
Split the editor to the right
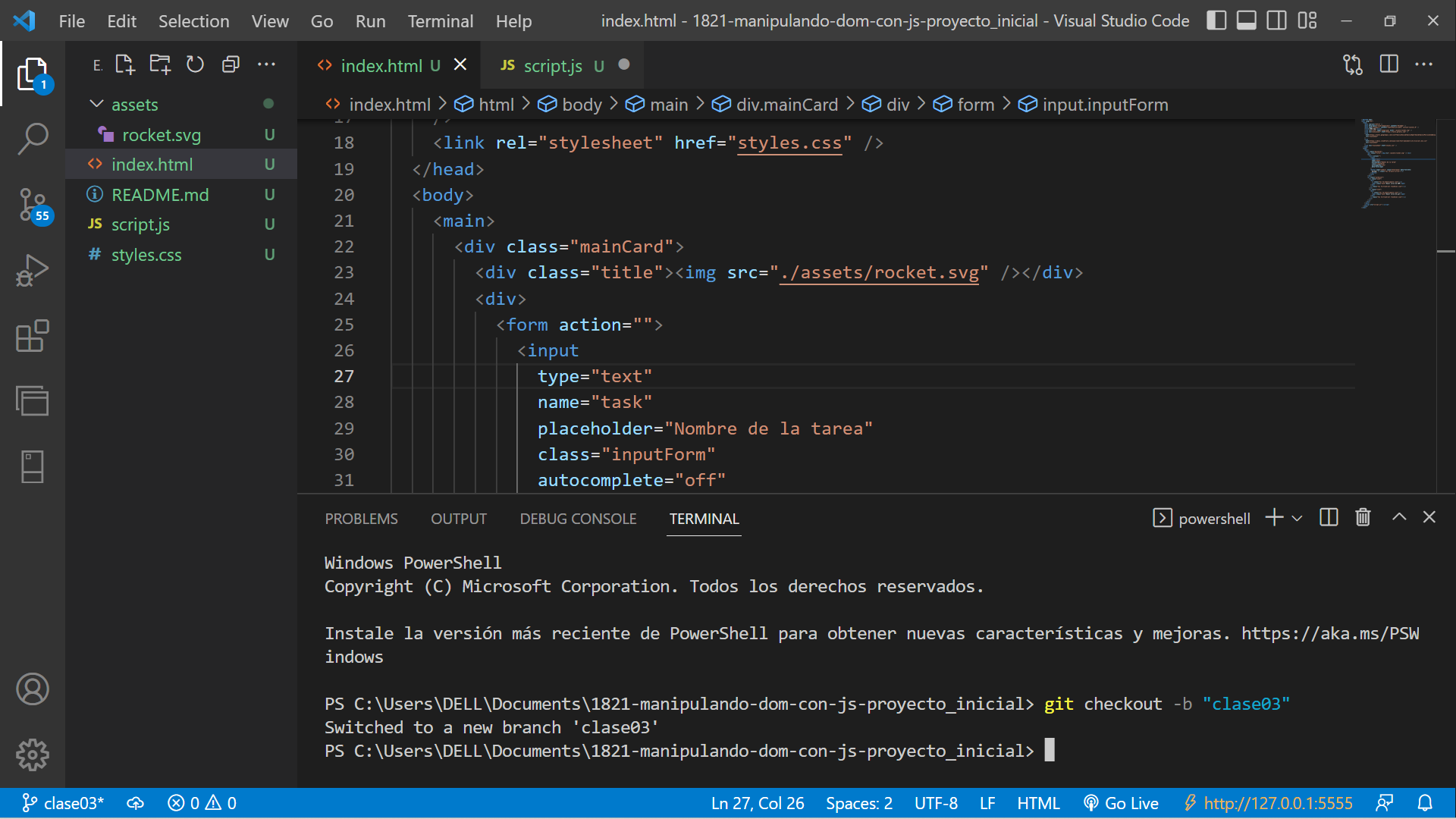[x=1389, y=64]
